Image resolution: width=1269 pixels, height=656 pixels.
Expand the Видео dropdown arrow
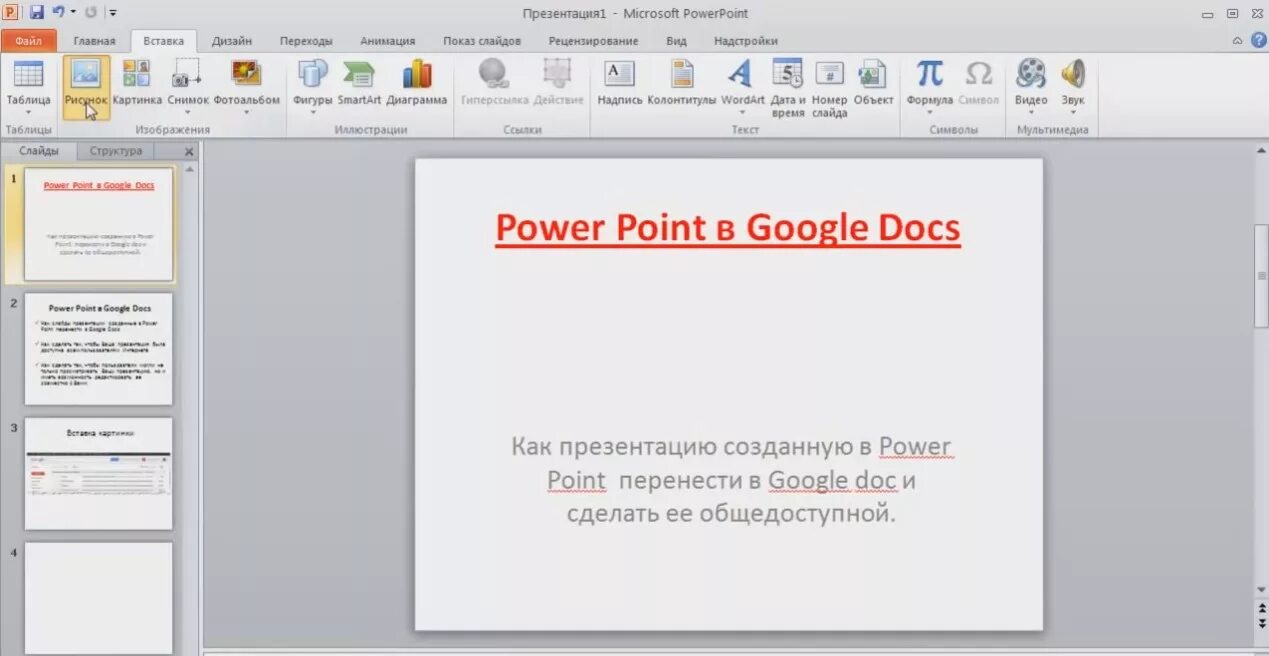tap(1031, 112)
